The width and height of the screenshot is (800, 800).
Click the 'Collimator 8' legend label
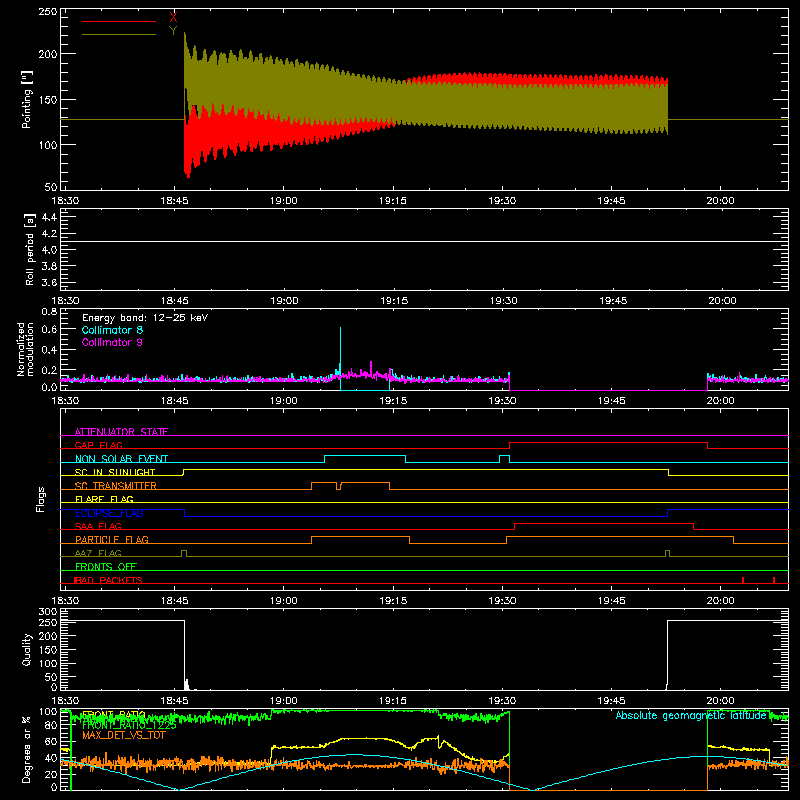click(x=112, y=330)
